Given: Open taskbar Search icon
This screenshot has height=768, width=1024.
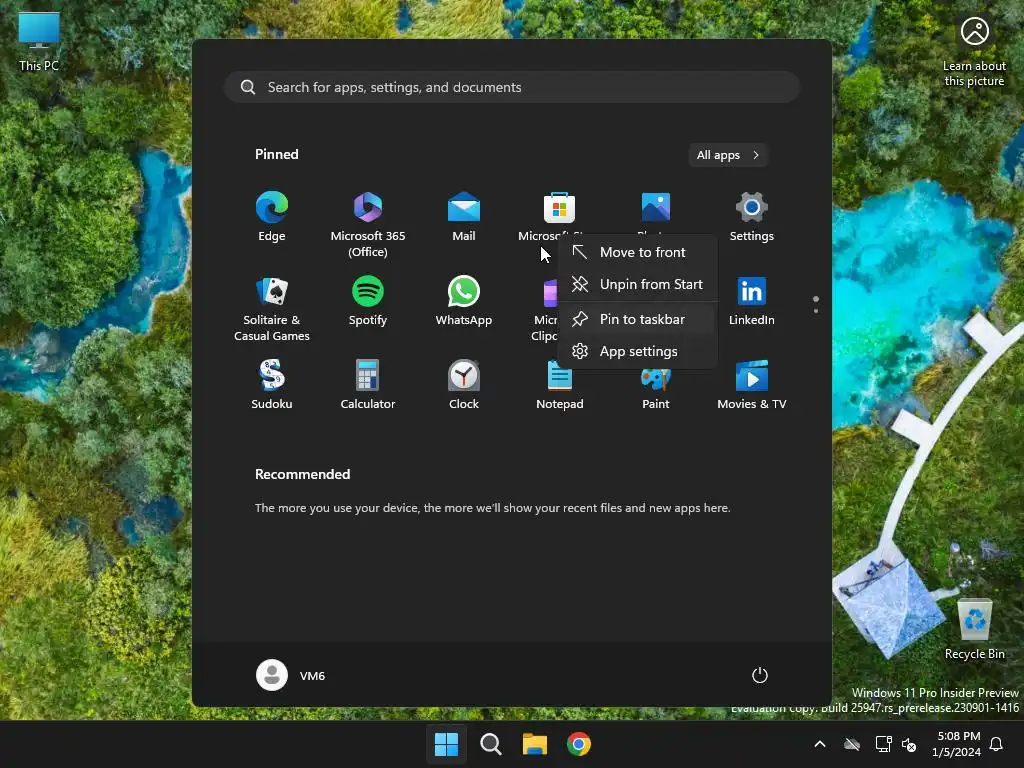Looking at the screenshot, I should pos(490,744).
